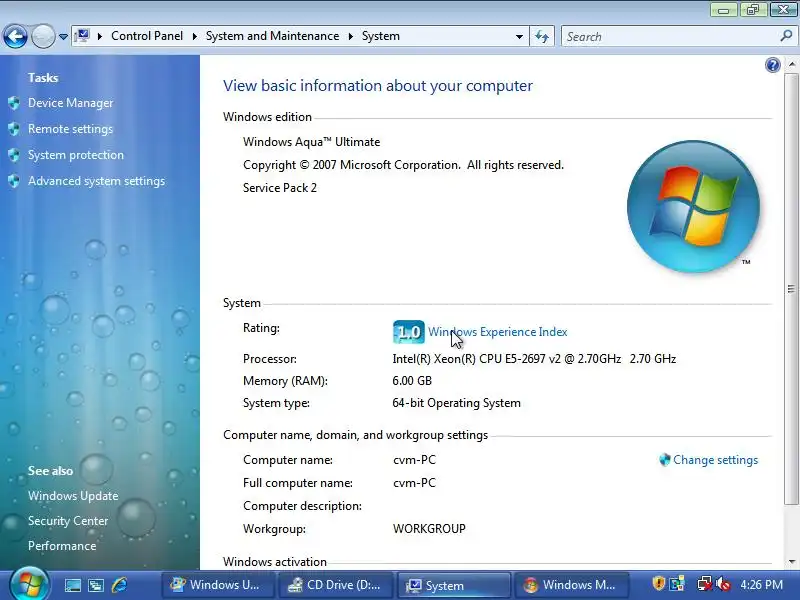Open System protection task link
This screenshot has height=600, width=800.
[76, 155]
